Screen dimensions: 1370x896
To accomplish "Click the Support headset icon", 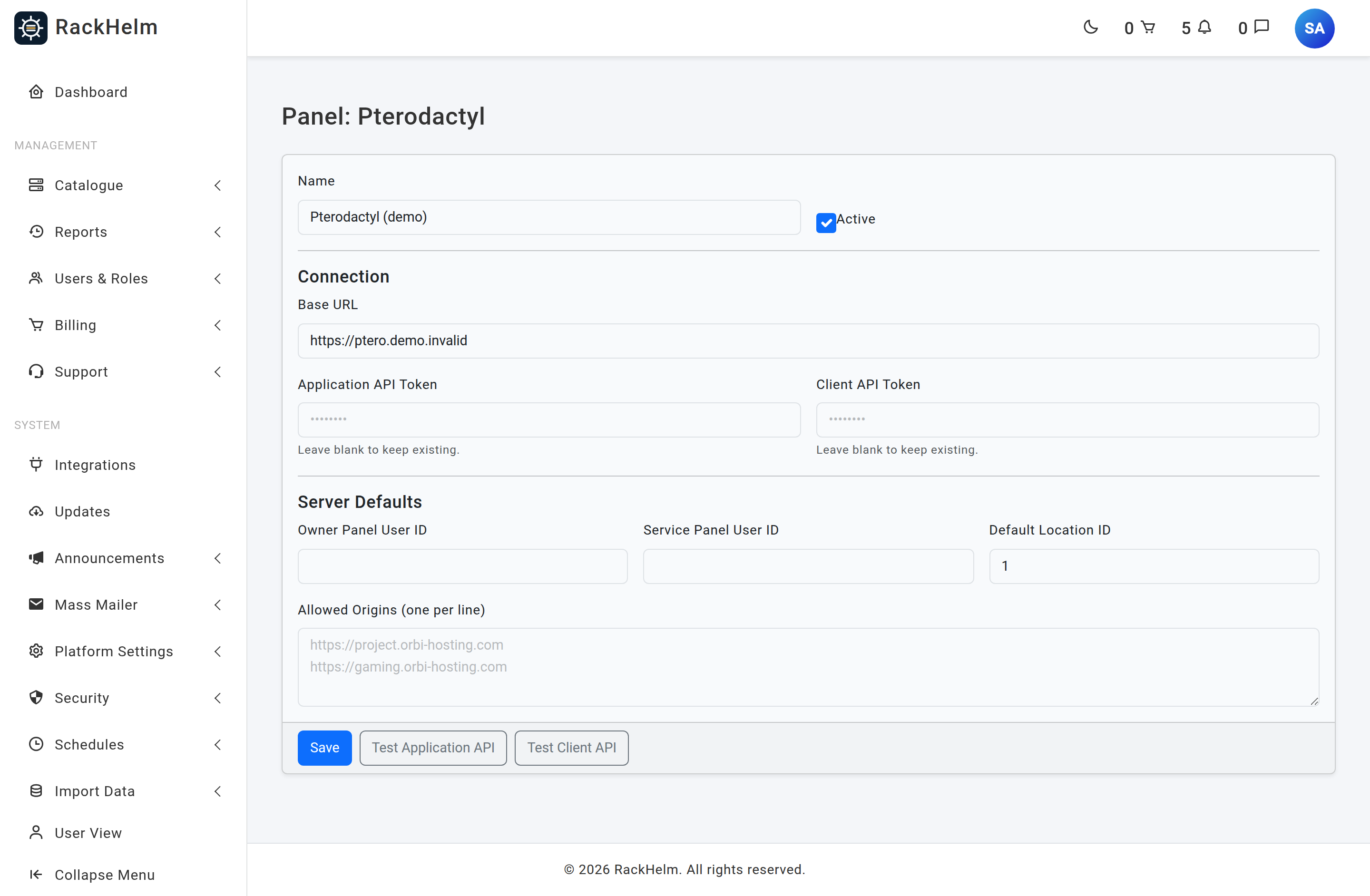I will [x=36, y=371].
